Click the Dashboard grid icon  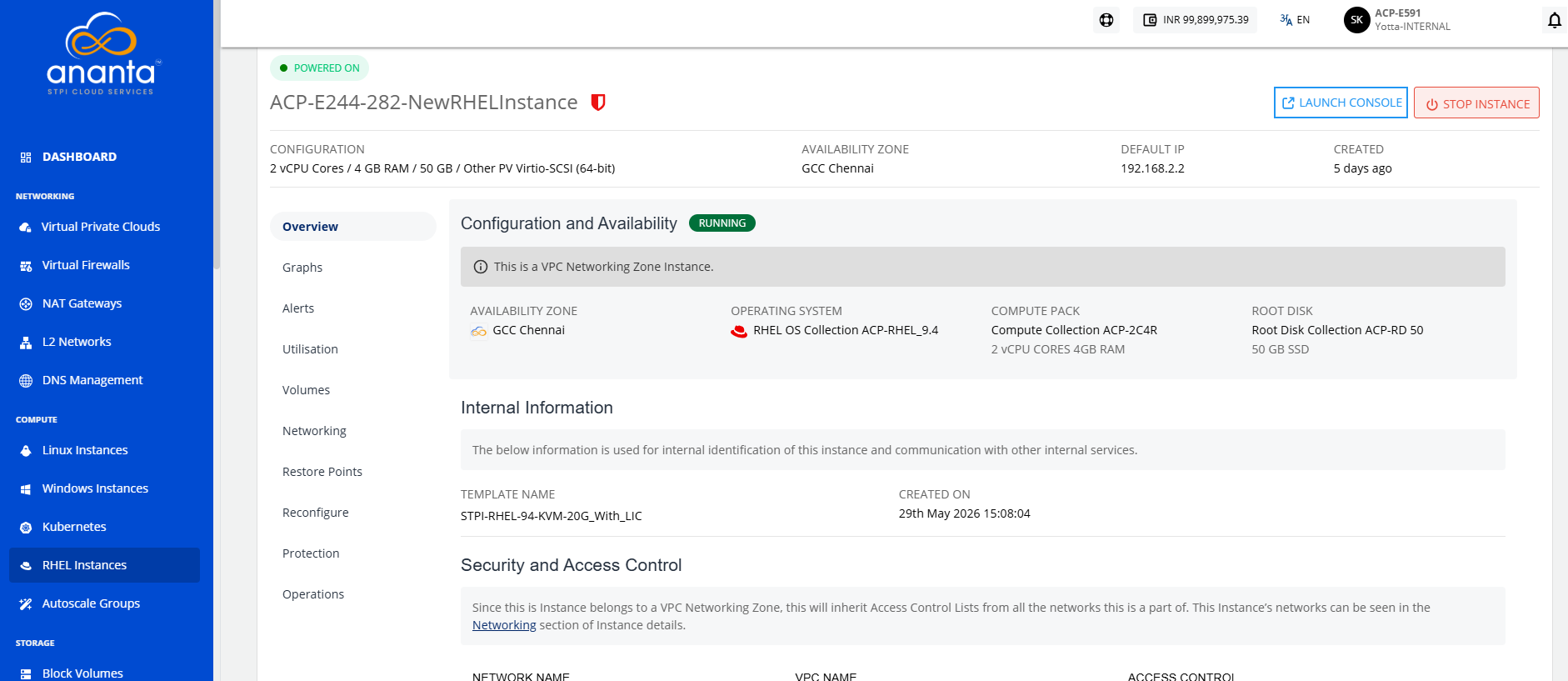point(26,157)
